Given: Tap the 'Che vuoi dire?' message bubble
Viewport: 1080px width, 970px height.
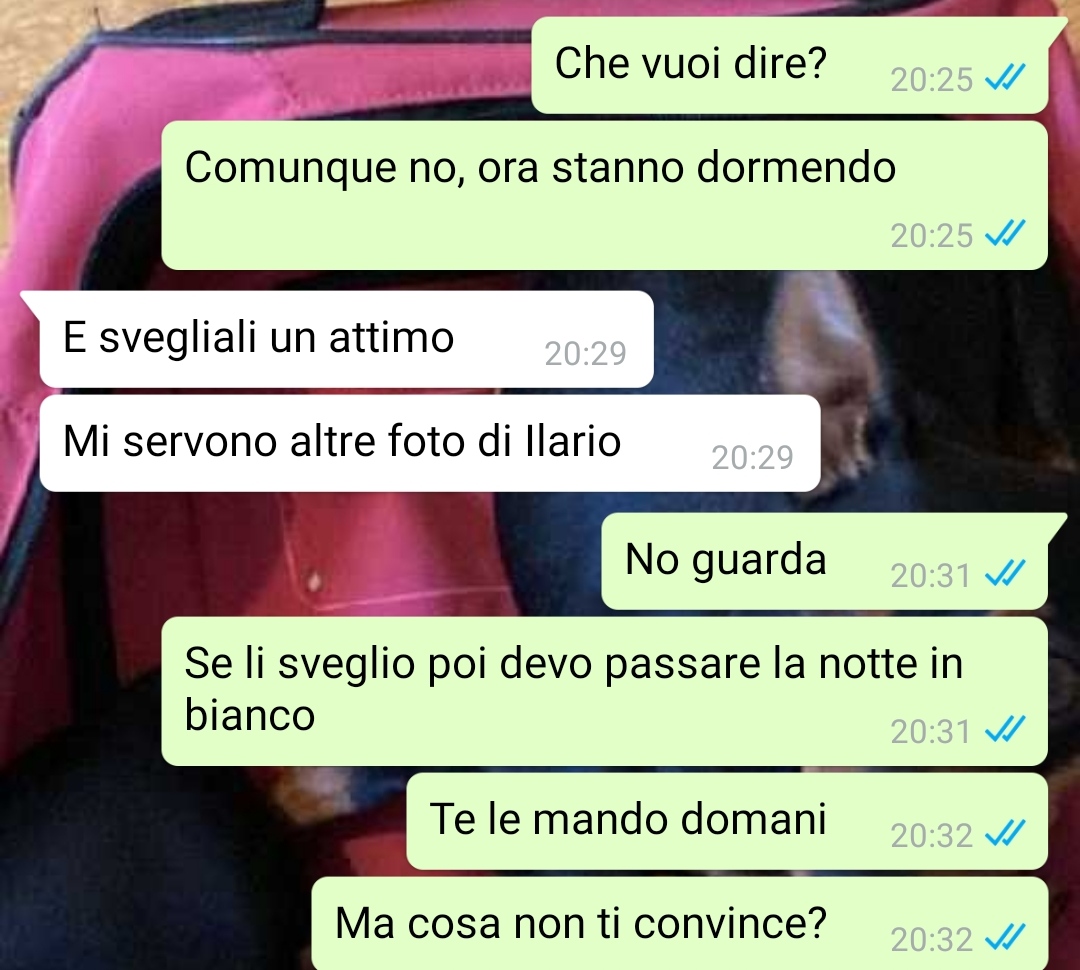Looking at the screenshot, I should [789, 65].
